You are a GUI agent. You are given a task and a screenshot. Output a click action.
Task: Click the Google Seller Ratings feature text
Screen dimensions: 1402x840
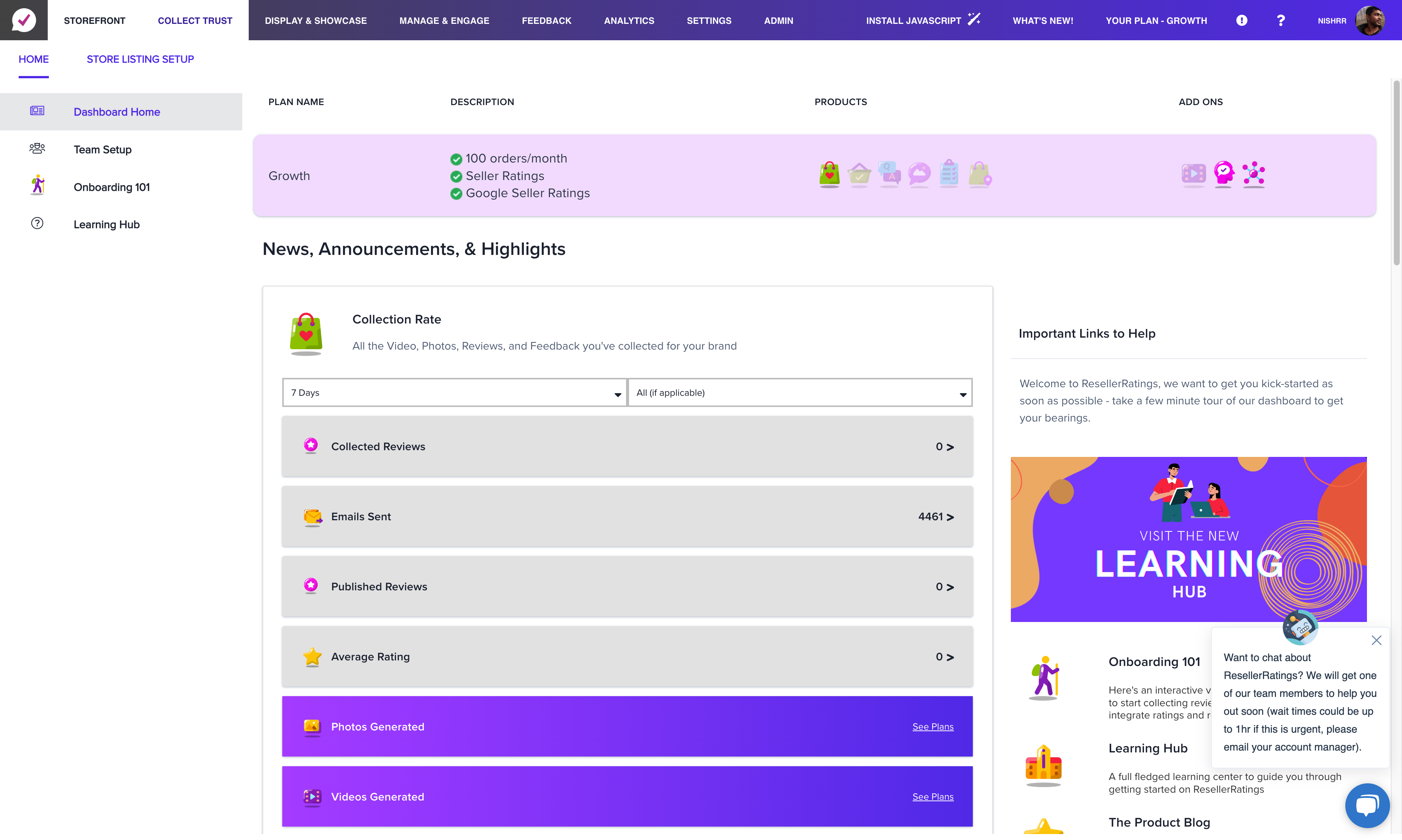point(528,193)
